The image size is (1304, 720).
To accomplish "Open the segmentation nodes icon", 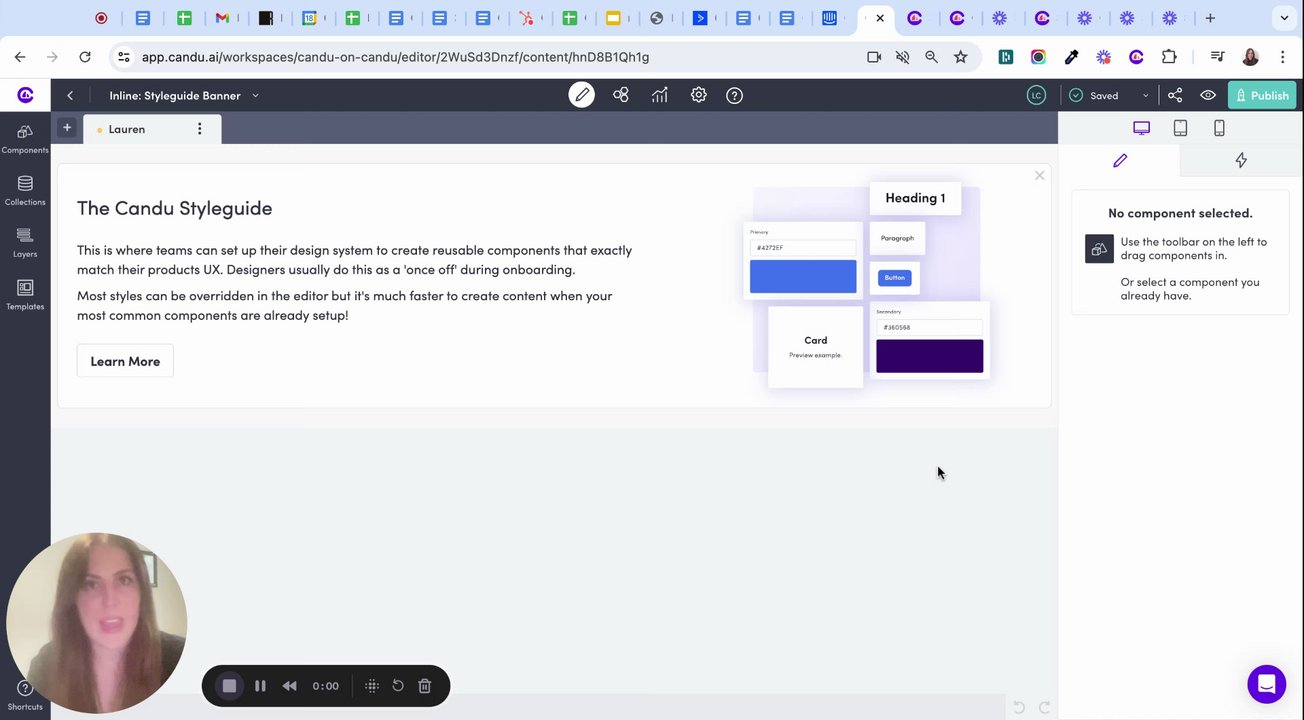I will [621, 95].
